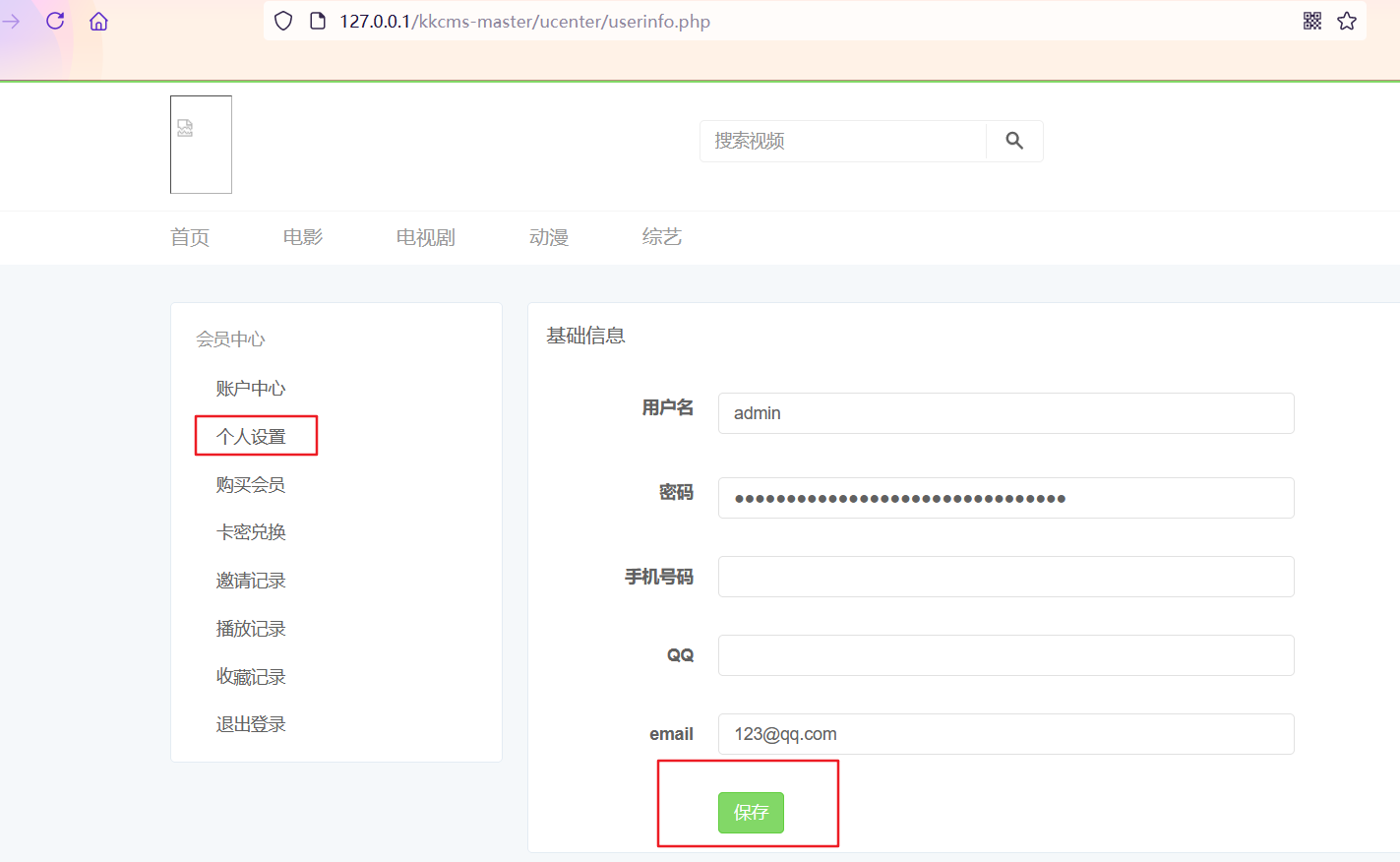1400x862 pixels.
Task: Open the browser home page icon
Action: (x=97, y=20)
